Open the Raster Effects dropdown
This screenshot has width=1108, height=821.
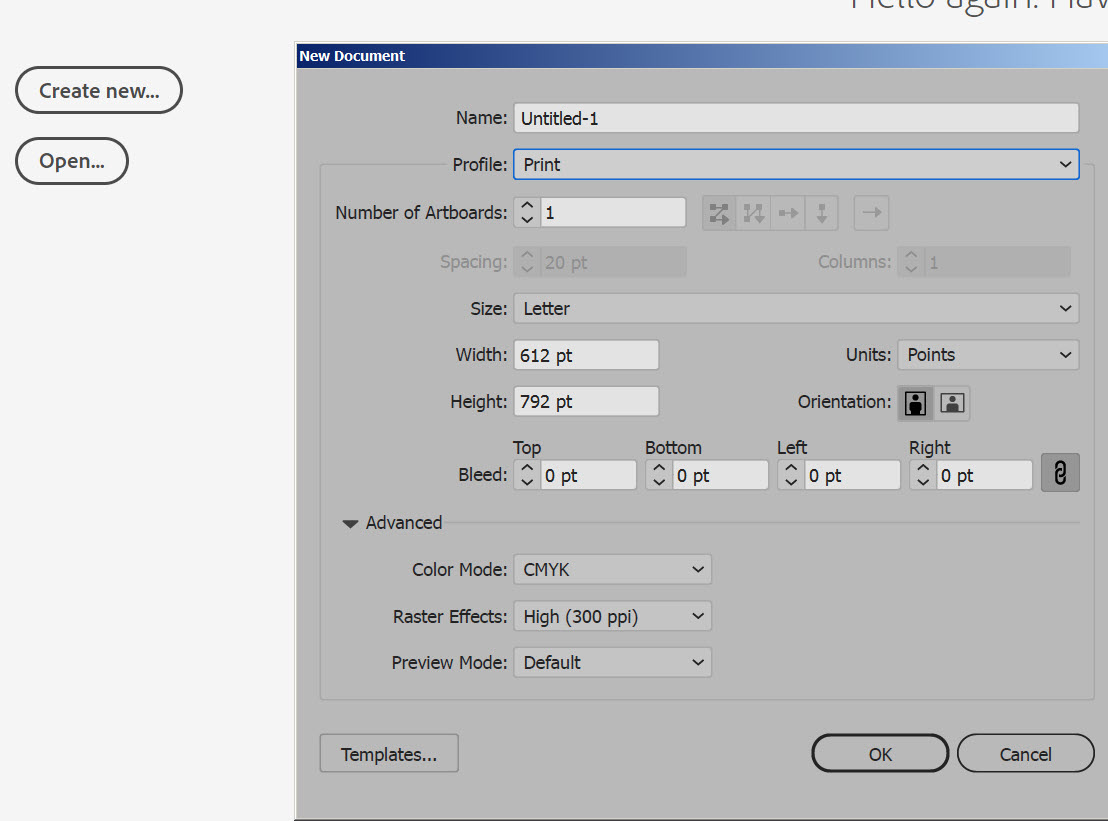click(x=612, y=616)
